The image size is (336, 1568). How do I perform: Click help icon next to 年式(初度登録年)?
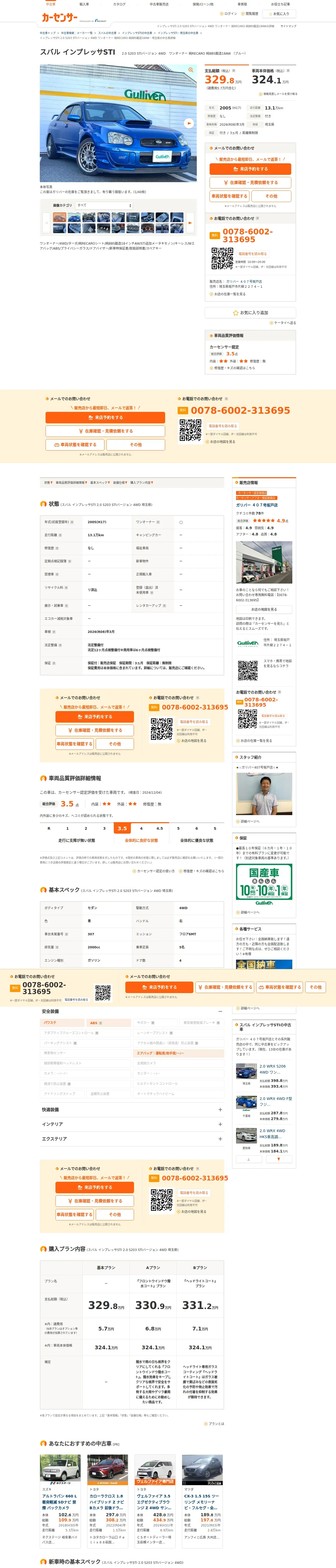click(x=72, y=522)
